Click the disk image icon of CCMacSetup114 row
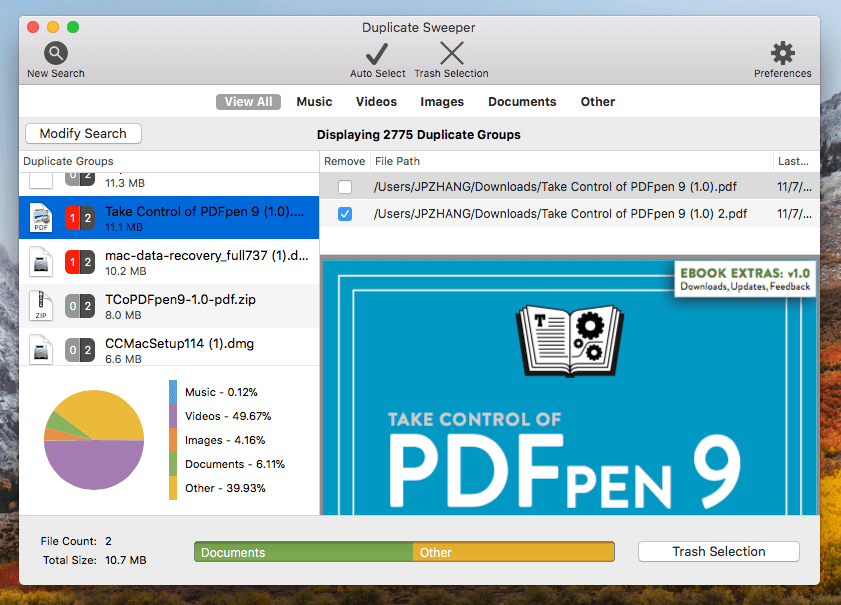The width and height of the screenshot is (841, 605). [41, 350]
